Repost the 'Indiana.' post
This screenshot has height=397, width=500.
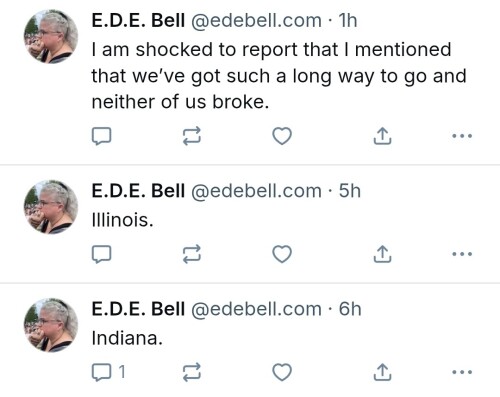coord(192,372)
